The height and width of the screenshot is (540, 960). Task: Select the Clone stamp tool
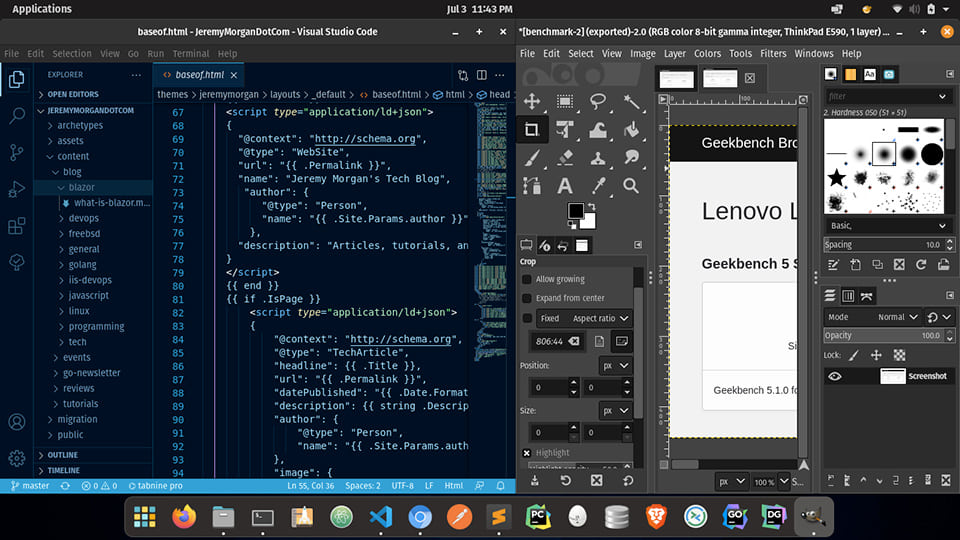[x=598, y=158]
